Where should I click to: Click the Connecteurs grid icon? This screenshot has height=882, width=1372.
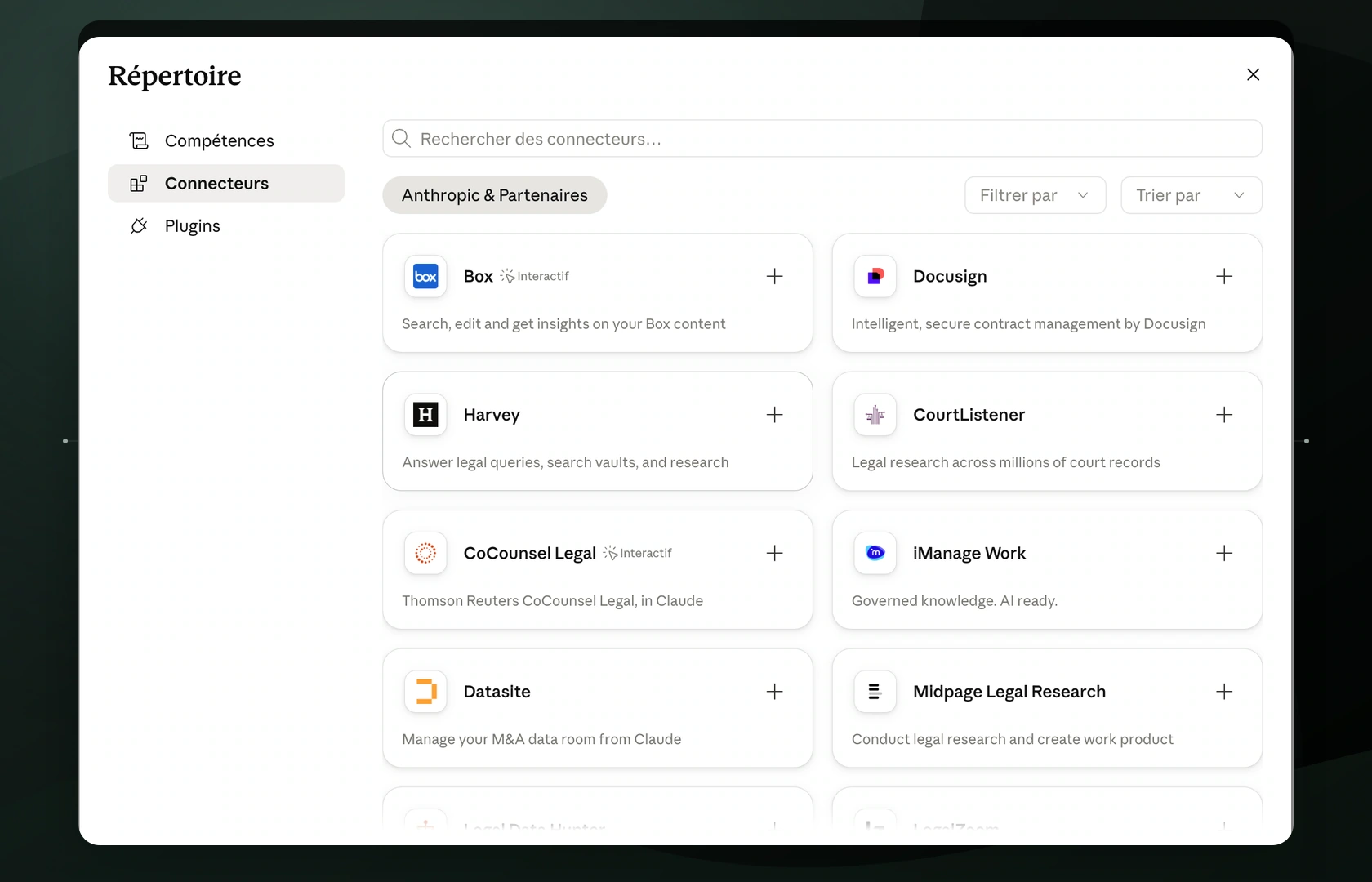click(139, 183)
